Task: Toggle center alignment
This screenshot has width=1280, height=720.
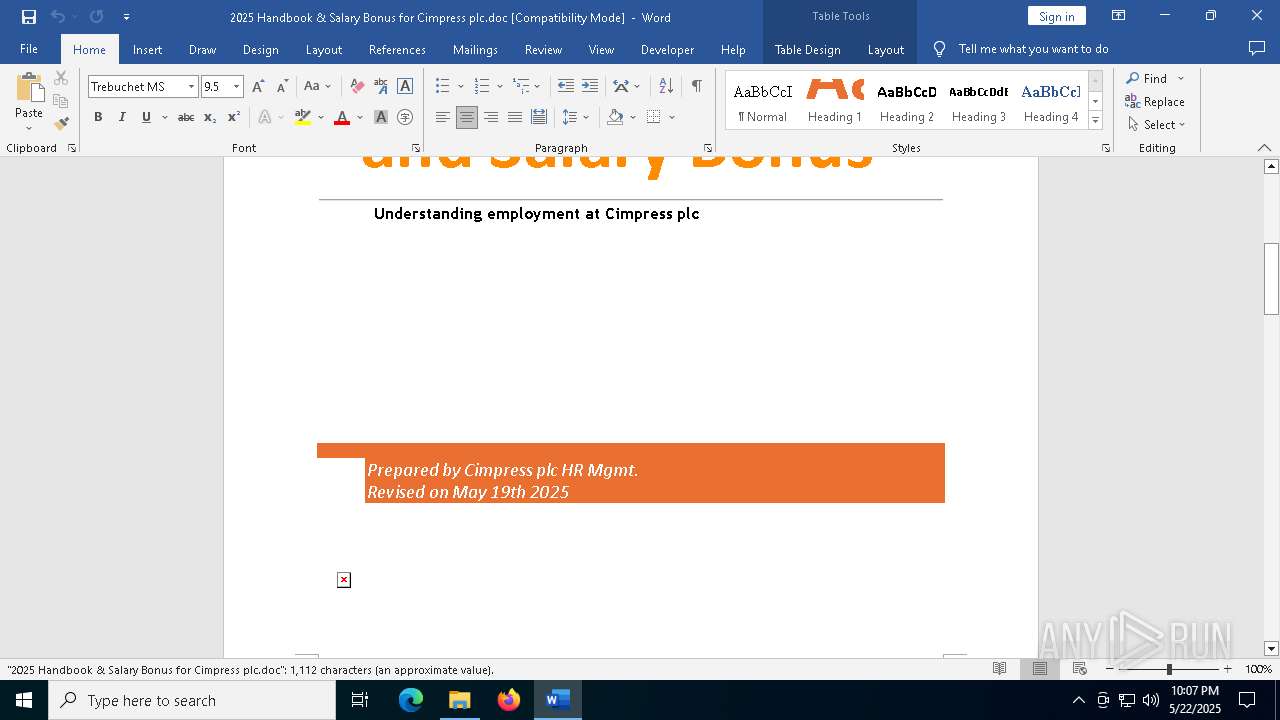Action: point(467,117)
